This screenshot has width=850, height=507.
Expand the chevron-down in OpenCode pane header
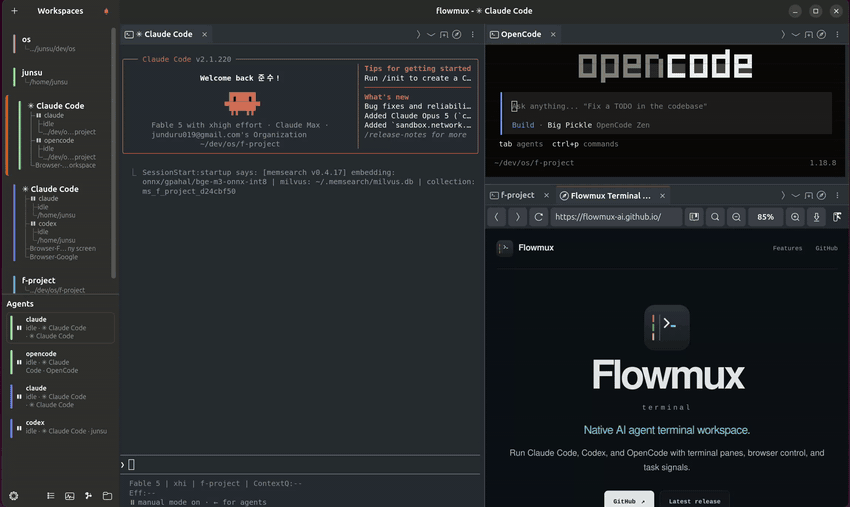pos(796,34)
